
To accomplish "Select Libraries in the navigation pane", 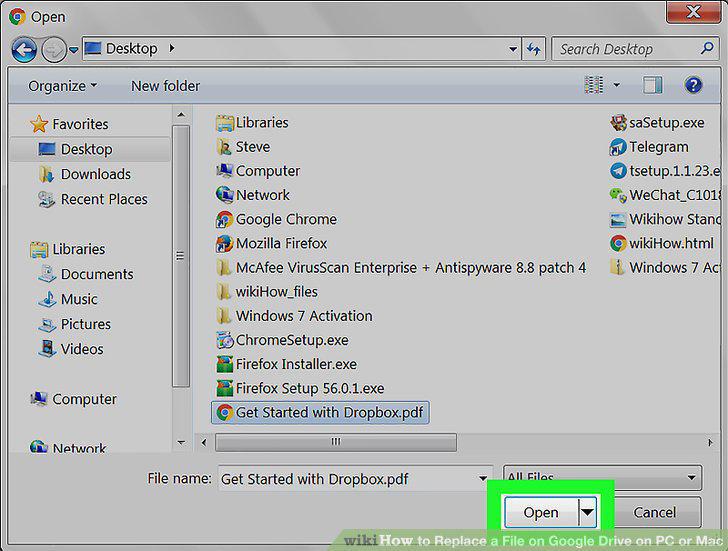I will point(68,249).
